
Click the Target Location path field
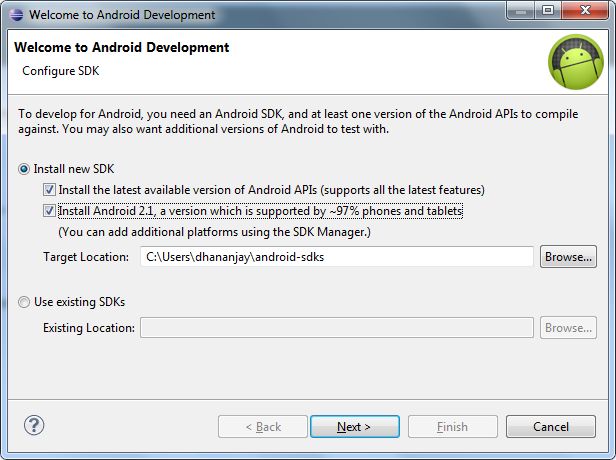pyautogui.click(x=336, y=257)
